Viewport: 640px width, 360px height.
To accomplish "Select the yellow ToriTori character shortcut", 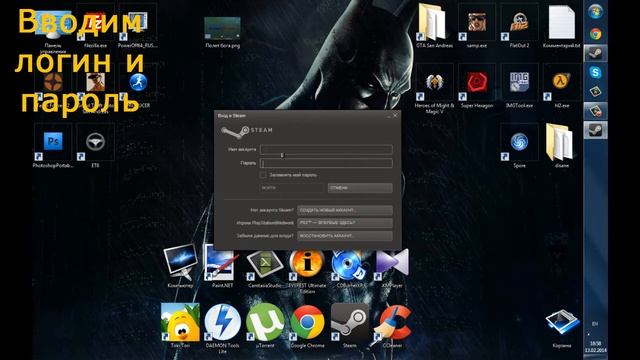I will 180,326.
